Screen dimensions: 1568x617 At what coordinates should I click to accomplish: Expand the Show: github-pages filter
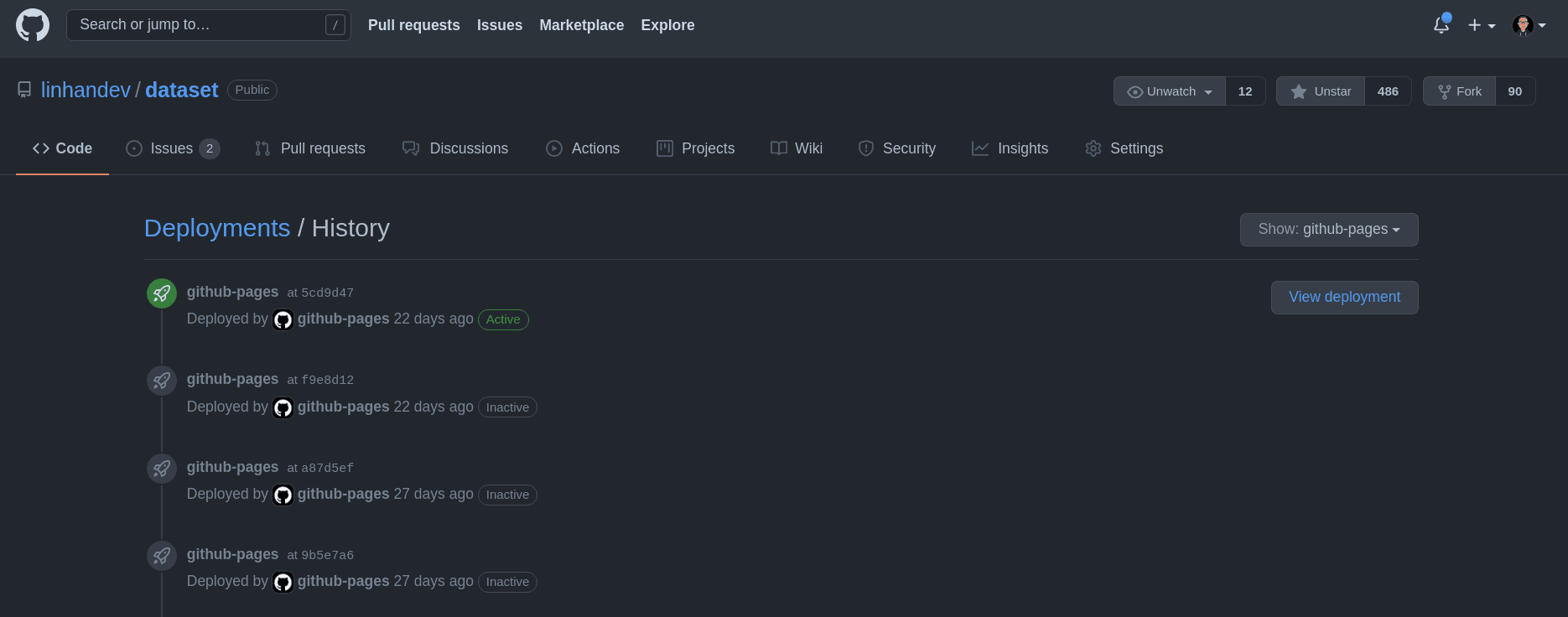click(1328, 230)
